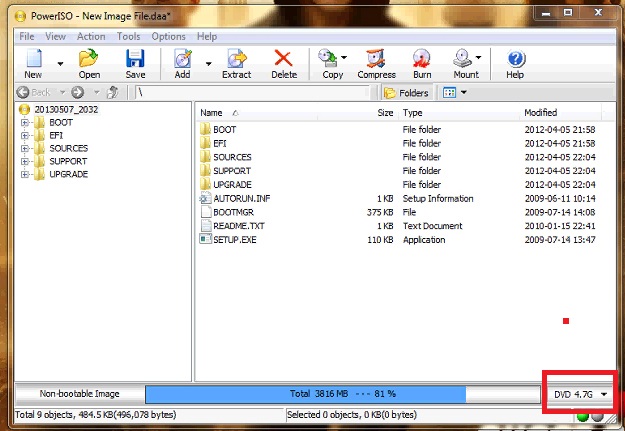Viewport: 625px width, 431px height.
Task: Open the DVD 4.7G media size dropdown
Action: click(x=579, y=394)
